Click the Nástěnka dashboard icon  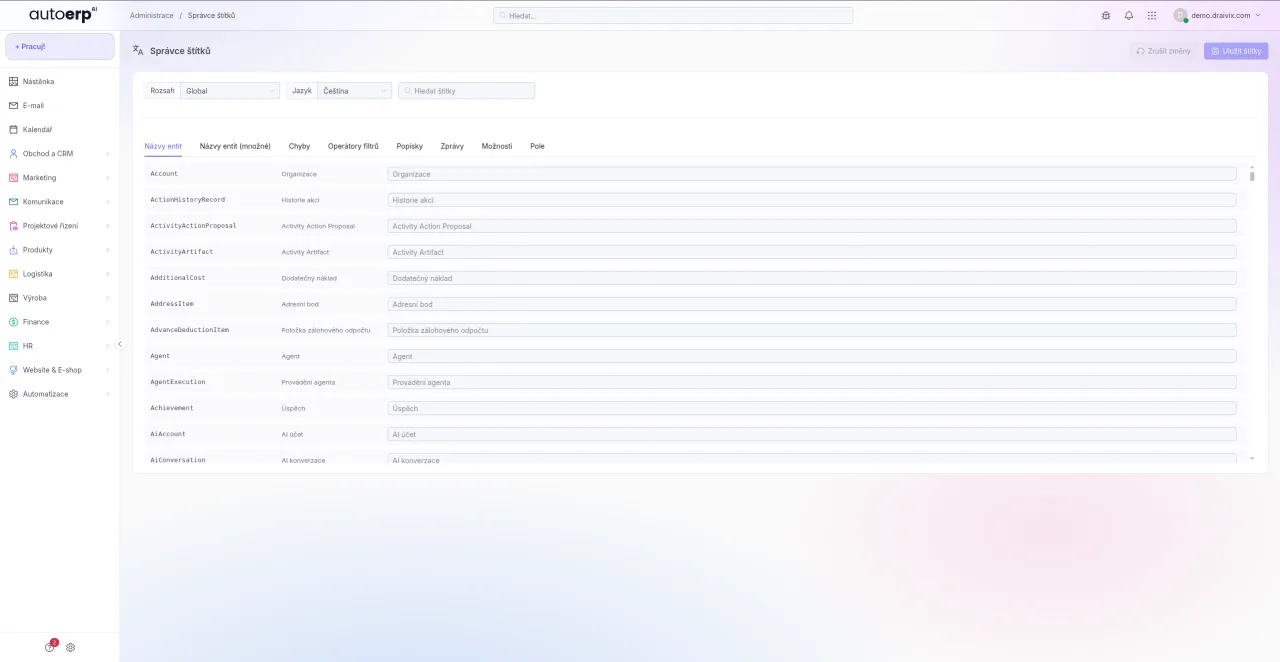[x=14, y=82]
